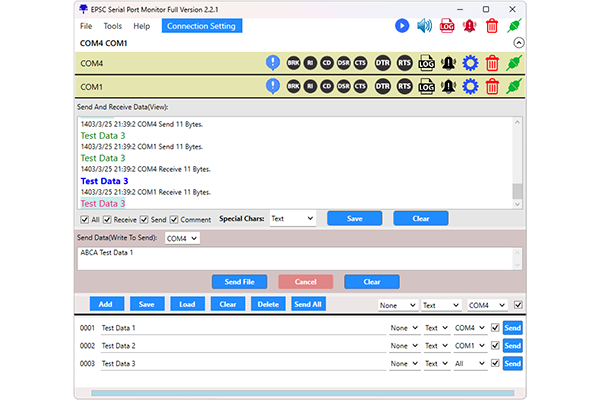Toggle the DTR signal on COM4
600x400 pixels.
(x=380, y=62)
